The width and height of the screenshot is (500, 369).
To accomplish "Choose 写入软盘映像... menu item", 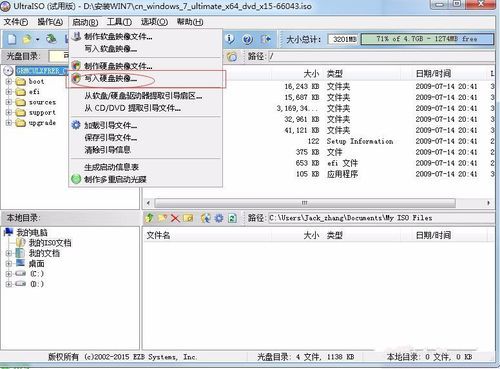I will click(x=146, y=49).
